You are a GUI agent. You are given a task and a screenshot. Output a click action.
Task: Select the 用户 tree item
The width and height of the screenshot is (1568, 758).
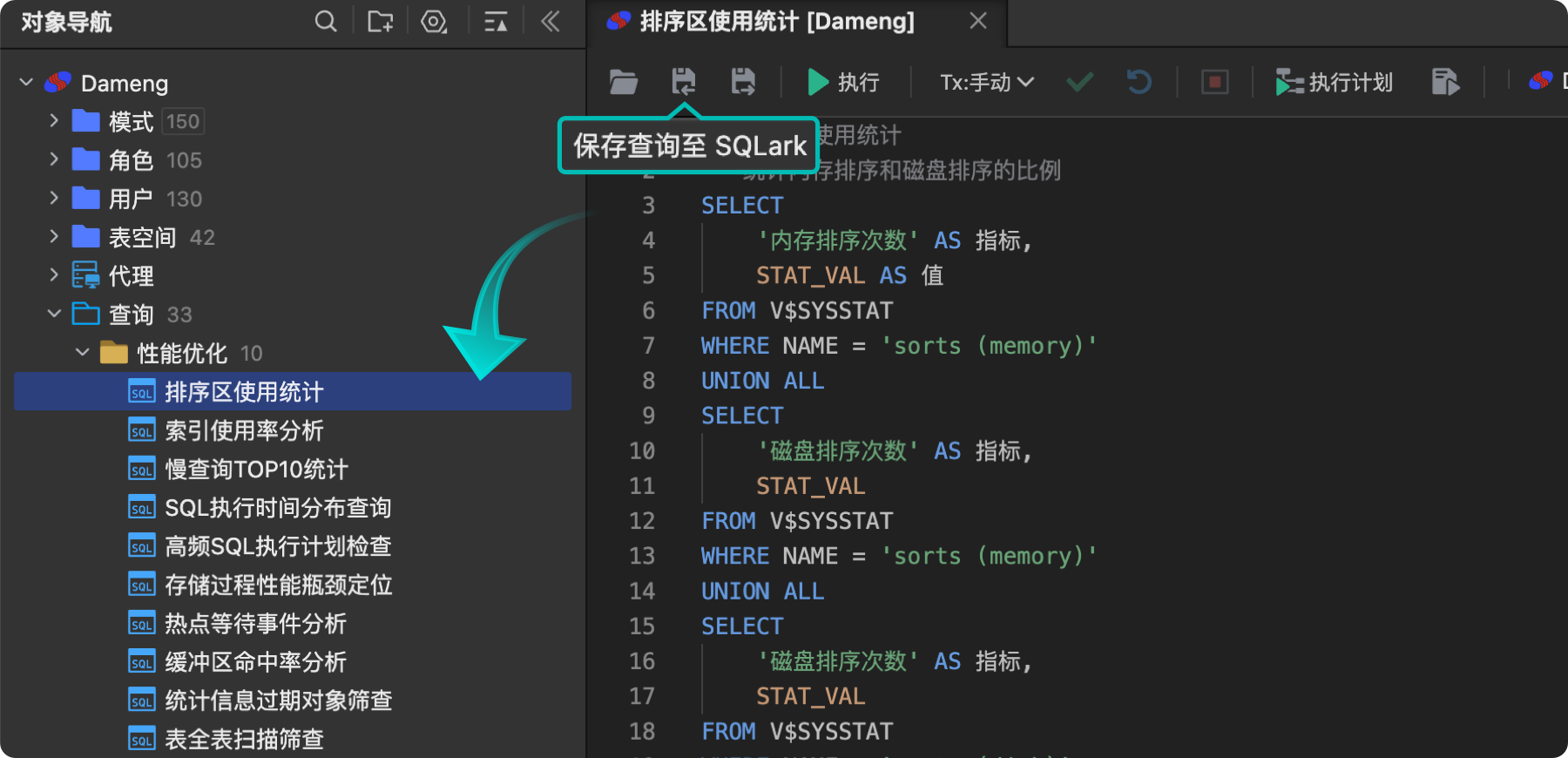click(x=132, y=199)
